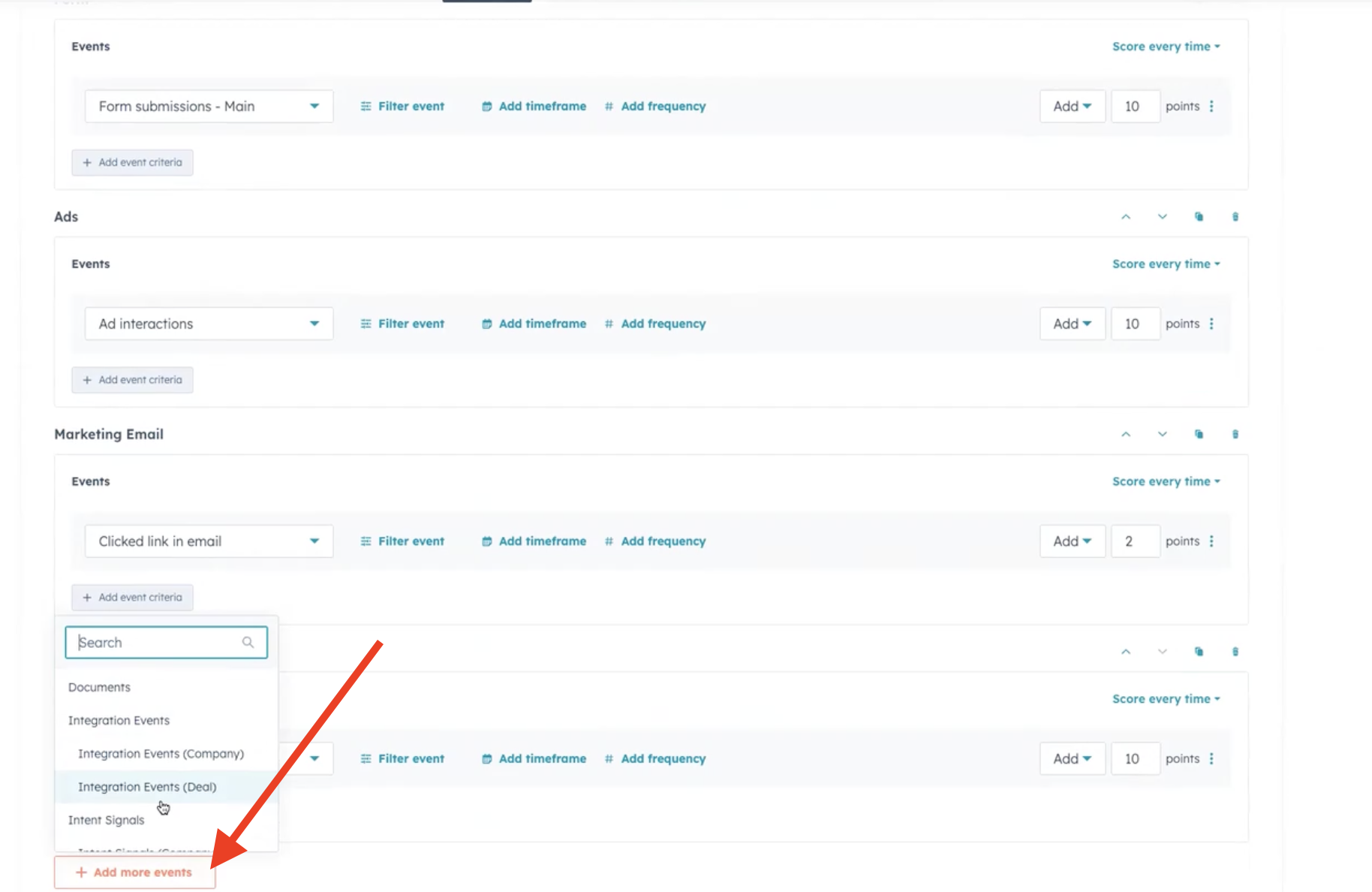The height and width of the screenshot is (892, 1372).
Task: Select Integration Events (Deal) from the list
Action: coord(147,787)
